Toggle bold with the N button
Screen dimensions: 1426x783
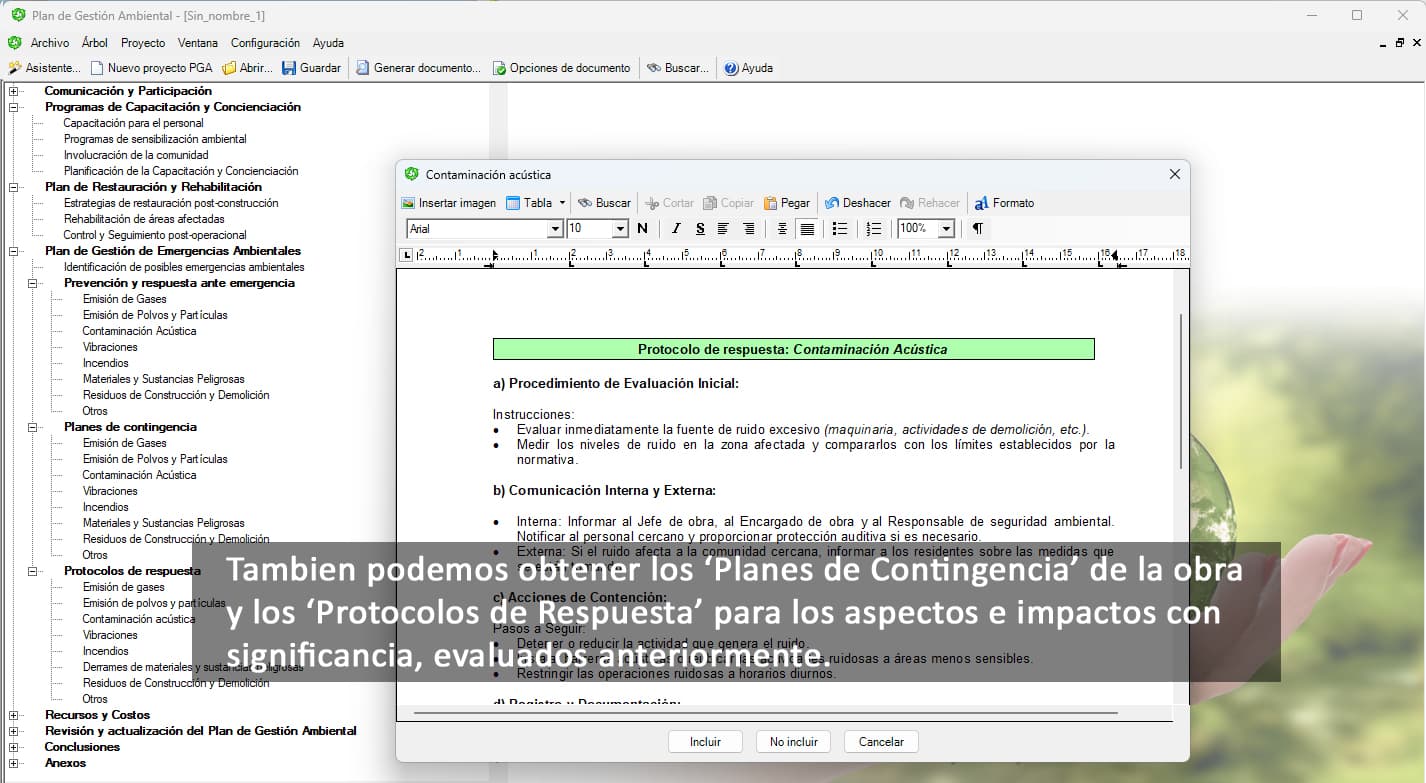(642, 229)
